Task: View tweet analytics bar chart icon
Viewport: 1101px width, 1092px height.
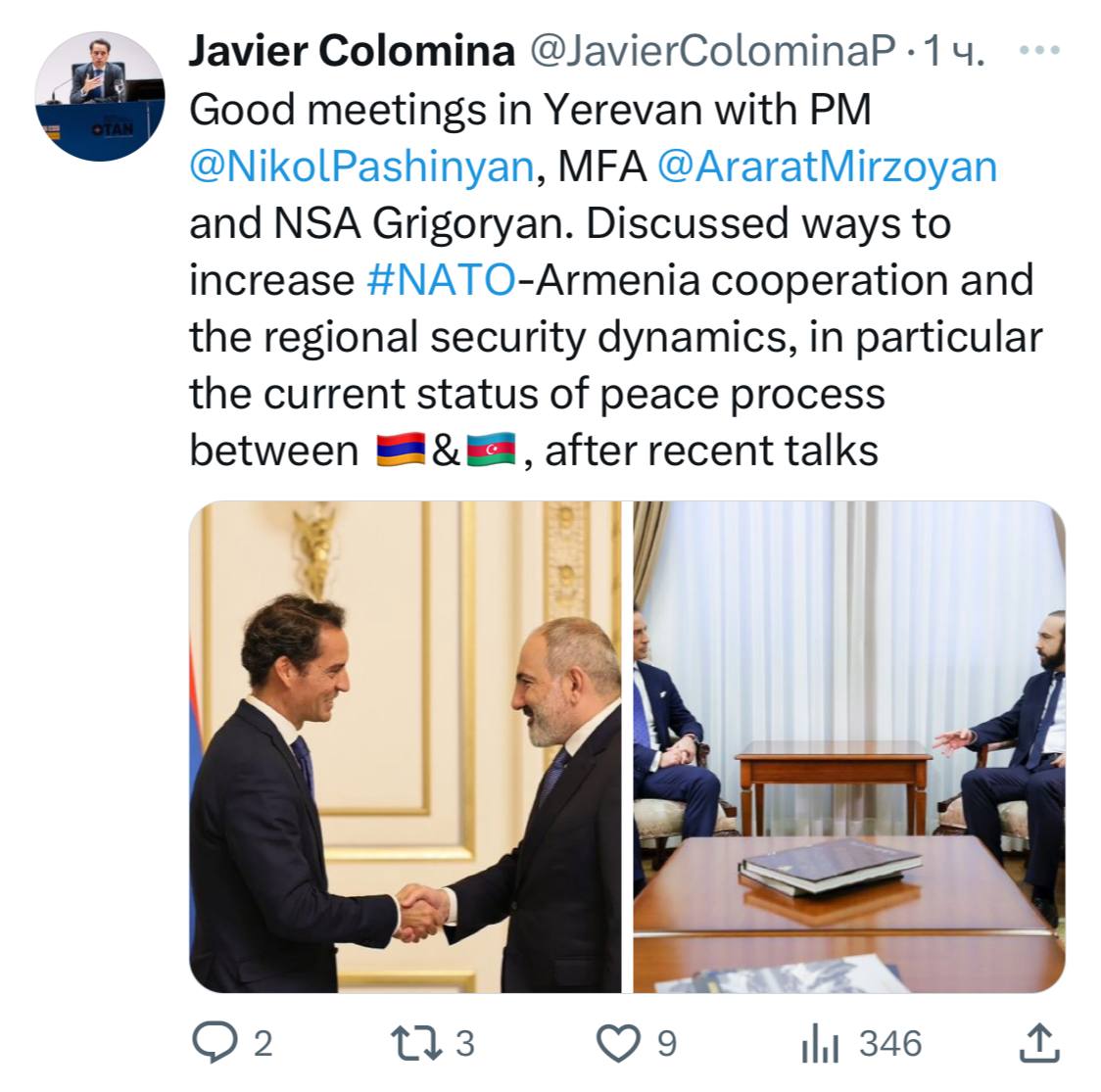Action: [820, 1044]
